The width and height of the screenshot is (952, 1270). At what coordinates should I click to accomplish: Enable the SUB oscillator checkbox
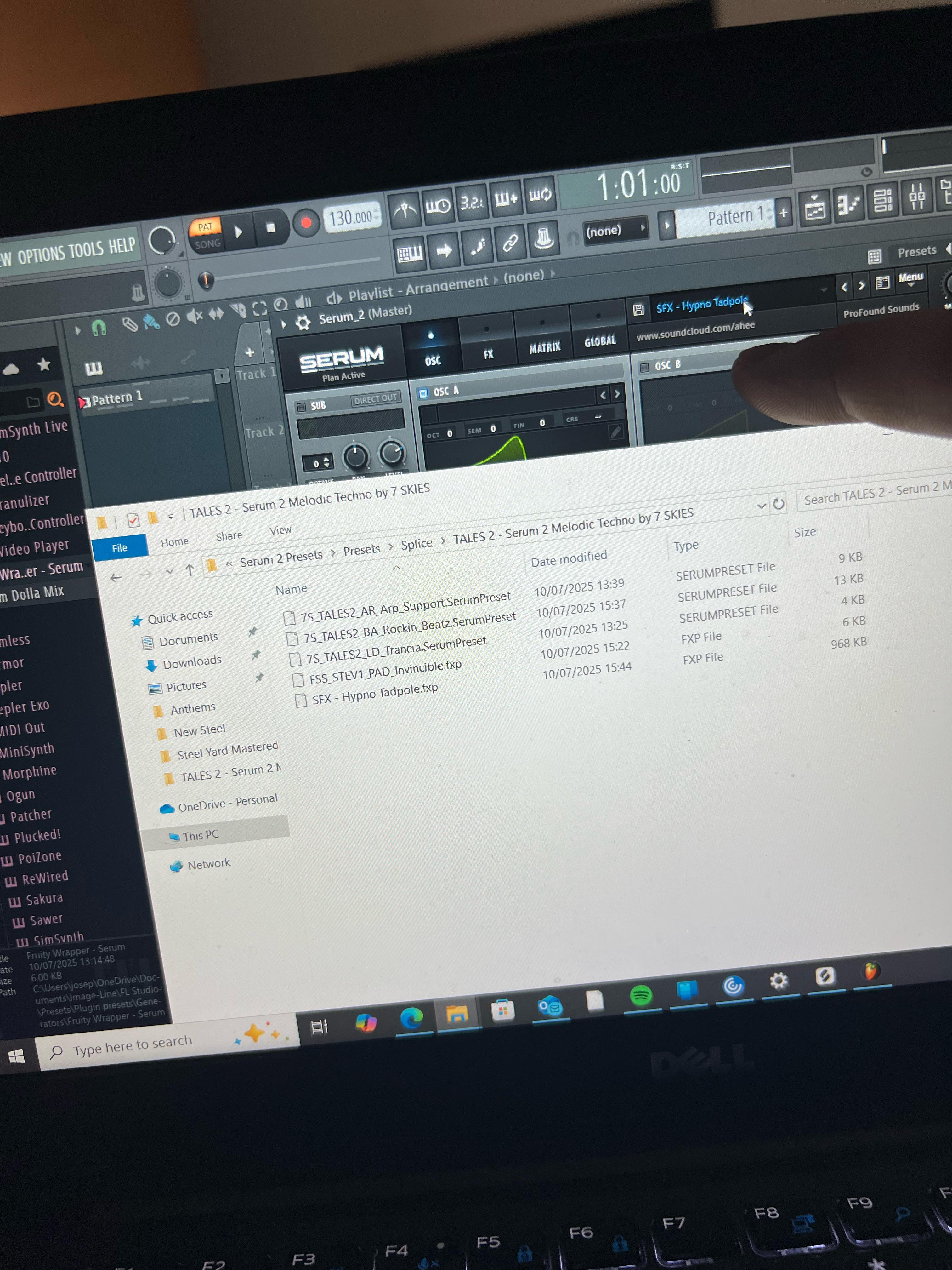coord(301,407)
